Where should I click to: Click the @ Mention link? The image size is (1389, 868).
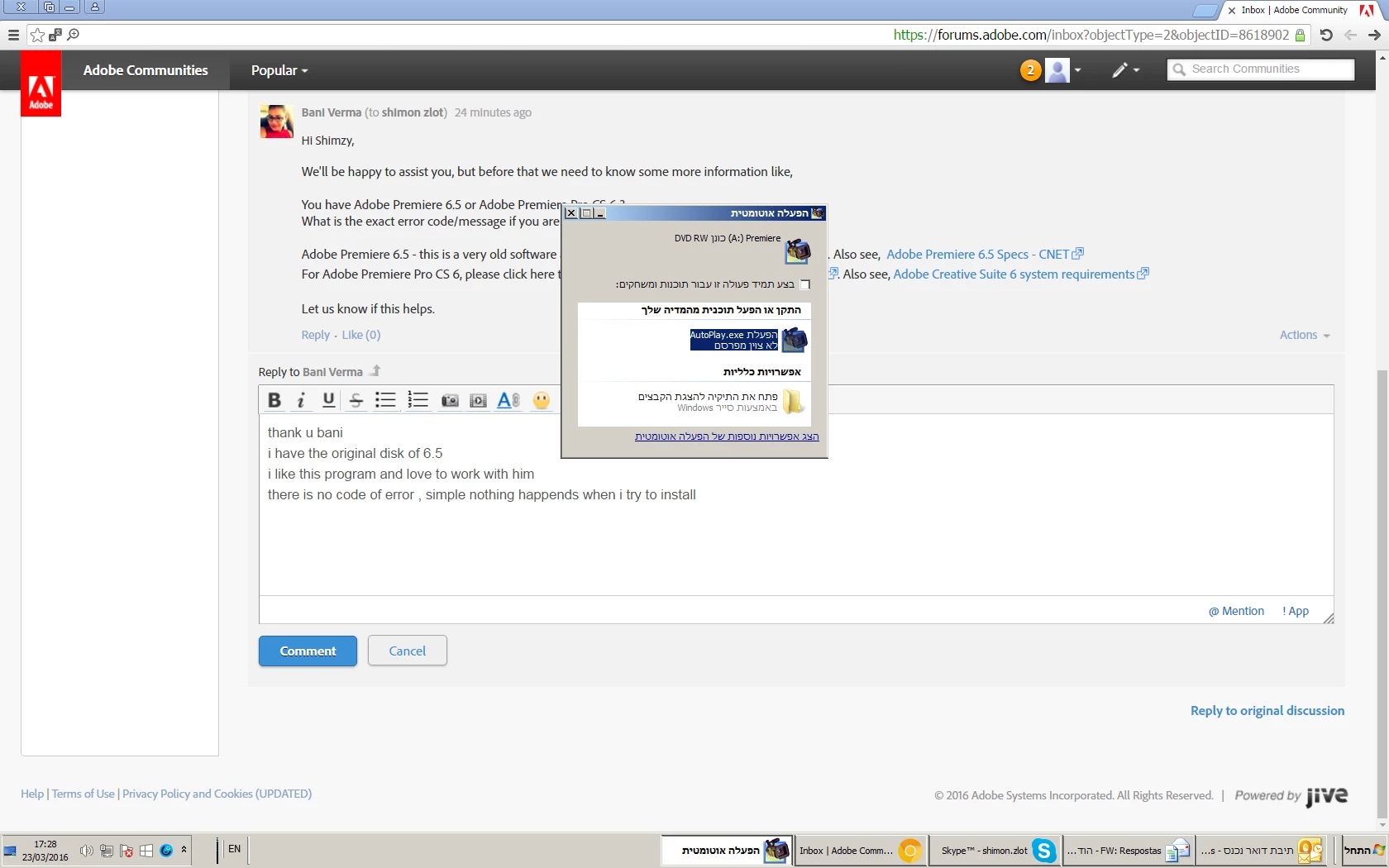(1236, 611)
